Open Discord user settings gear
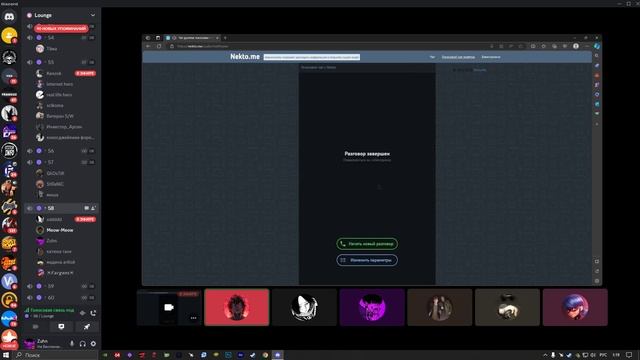 93,344
